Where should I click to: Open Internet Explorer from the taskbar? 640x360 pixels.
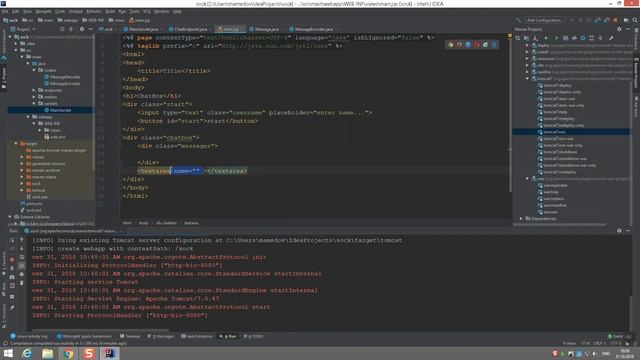[27, 353]
